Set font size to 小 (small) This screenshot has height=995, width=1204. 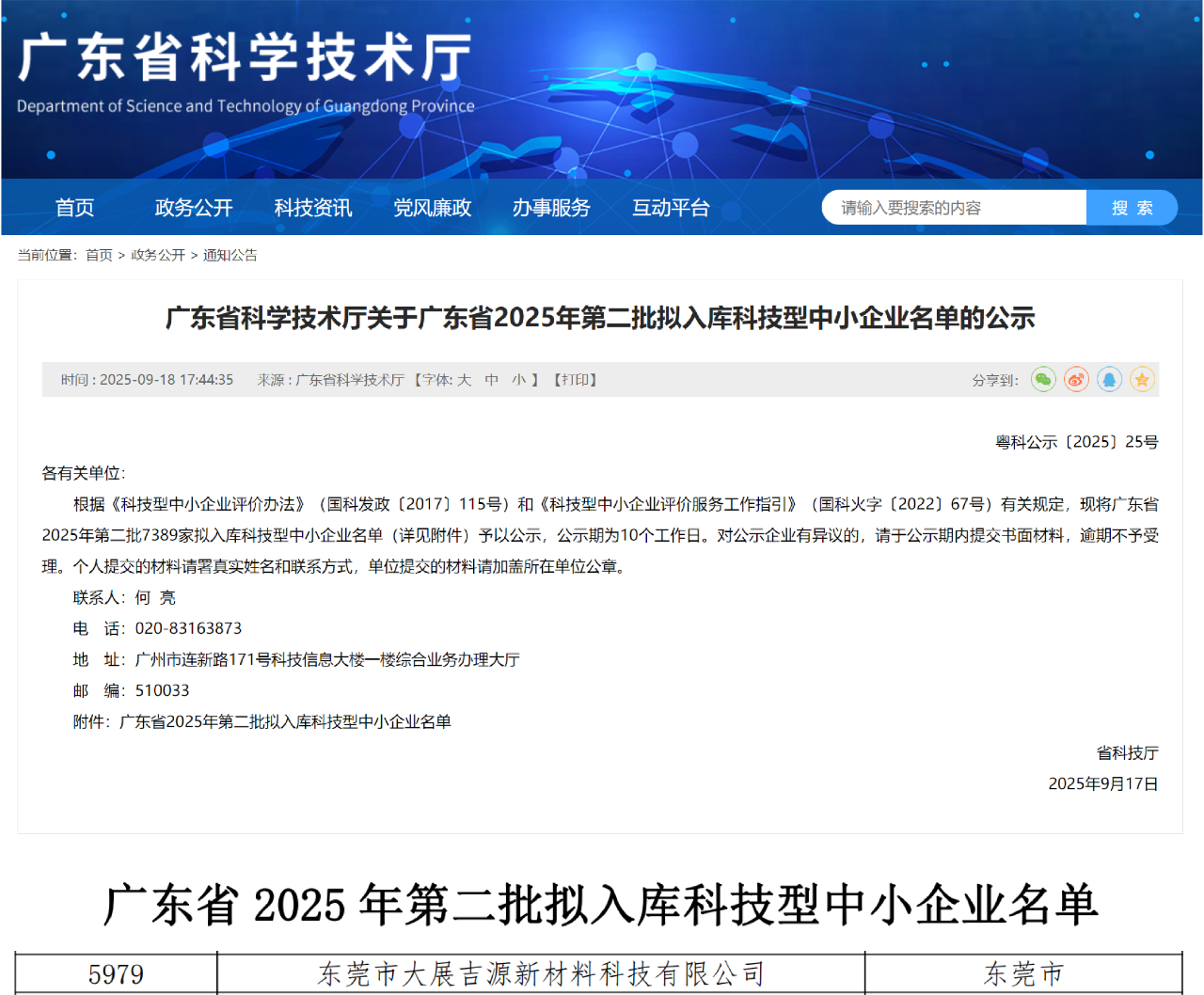518,380
